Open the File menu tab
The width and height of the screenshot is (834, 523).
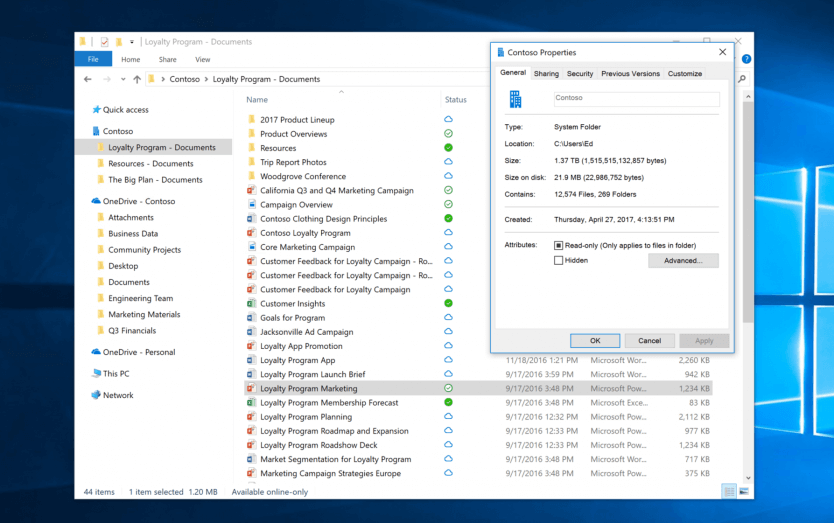coord(93,59)
